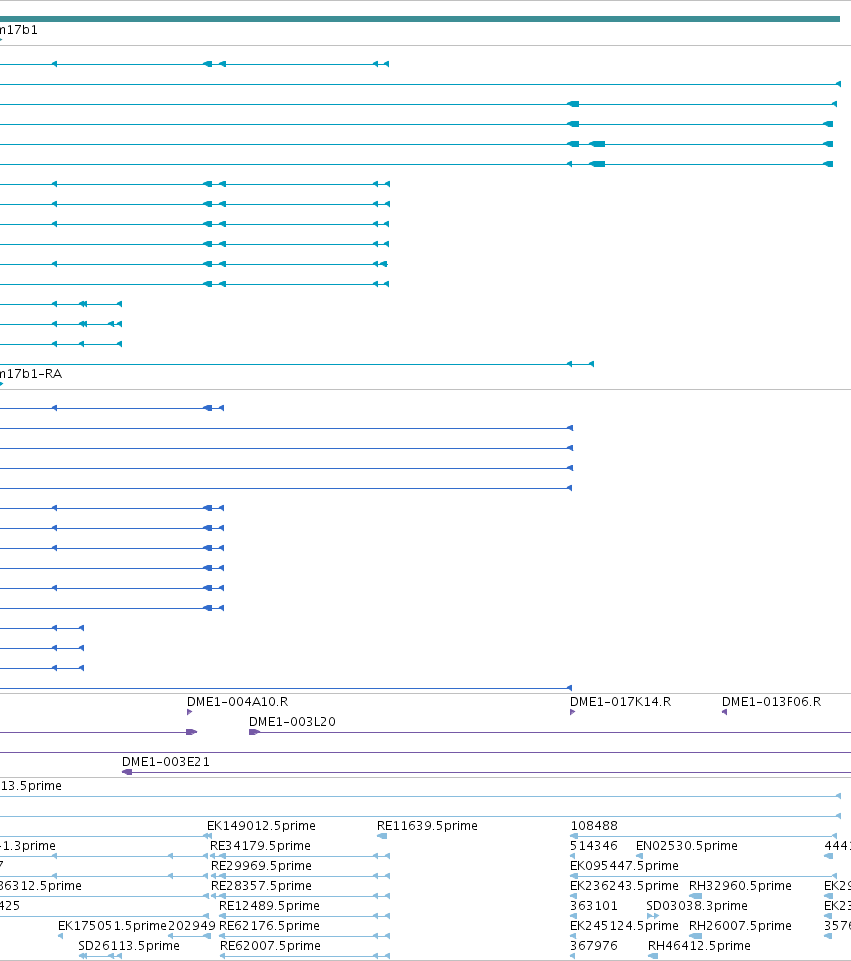Click the RE12489.5prime label
Viewport: 851px width, 961px height.
coord(269,906)
